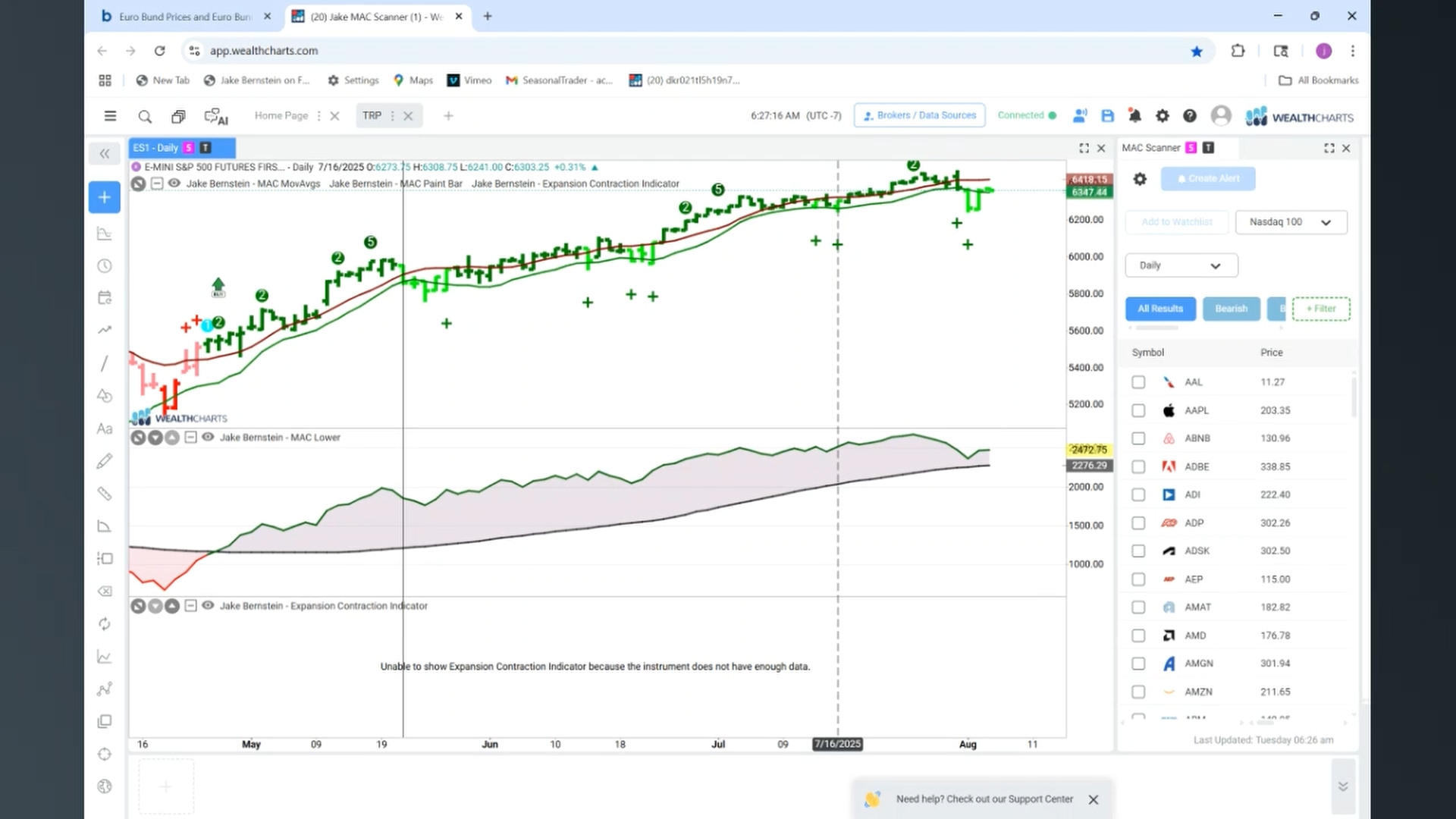The width and height of the screenshot is (1456, 819).
Task: Select the pencil drawing tool
Action: [105, 461]
